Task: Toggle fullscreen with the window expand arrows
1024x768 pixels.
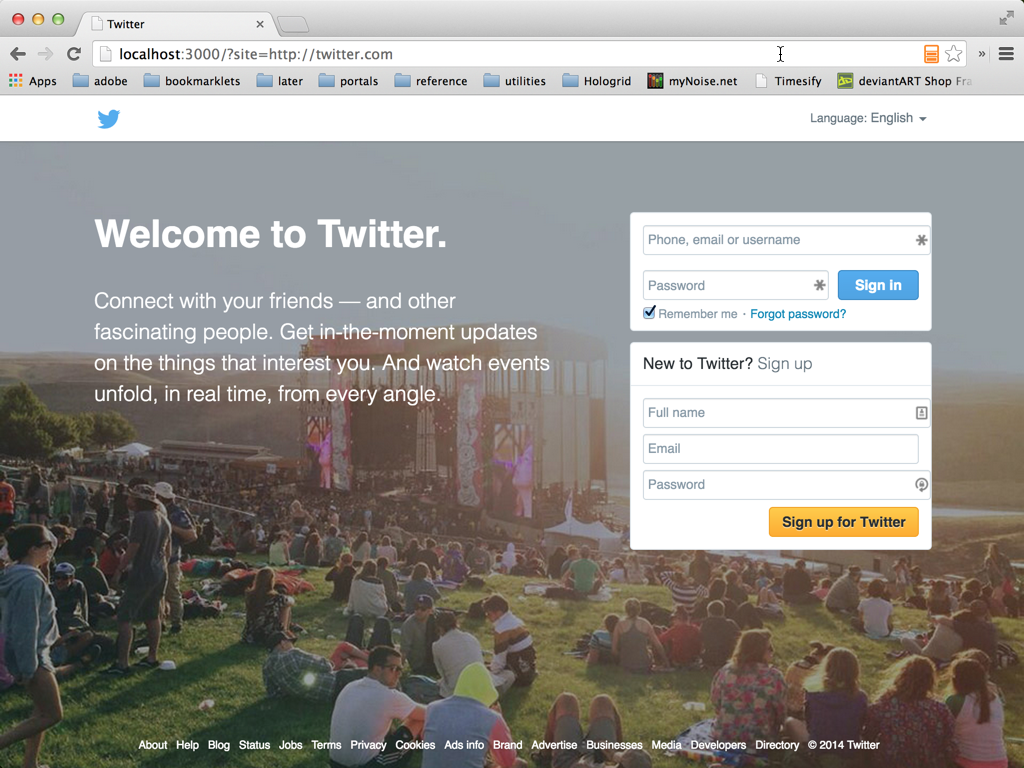Action: (1006, 18)
